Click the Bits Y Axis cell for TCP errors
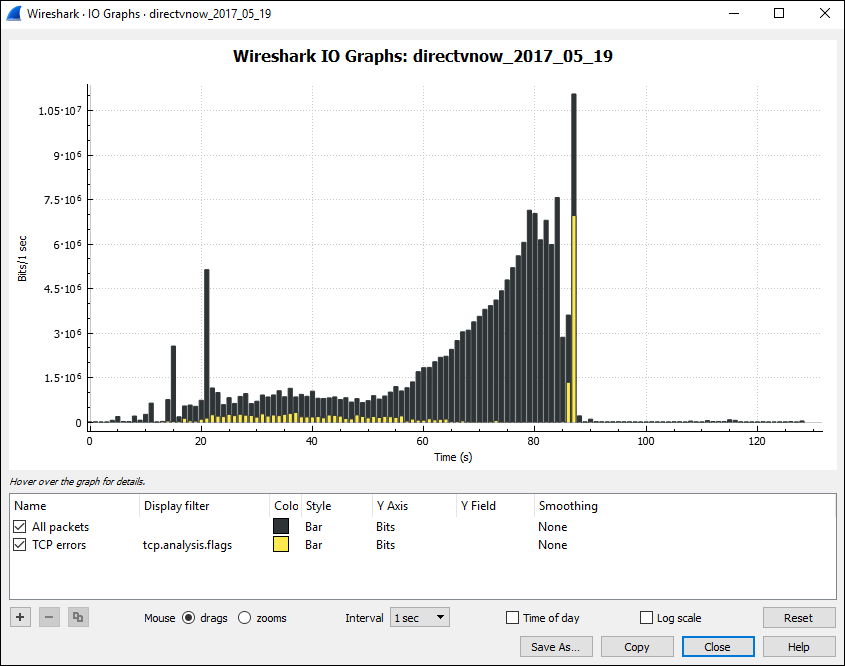The width and height of the screenshot is (845, 666). coord(385,545)
